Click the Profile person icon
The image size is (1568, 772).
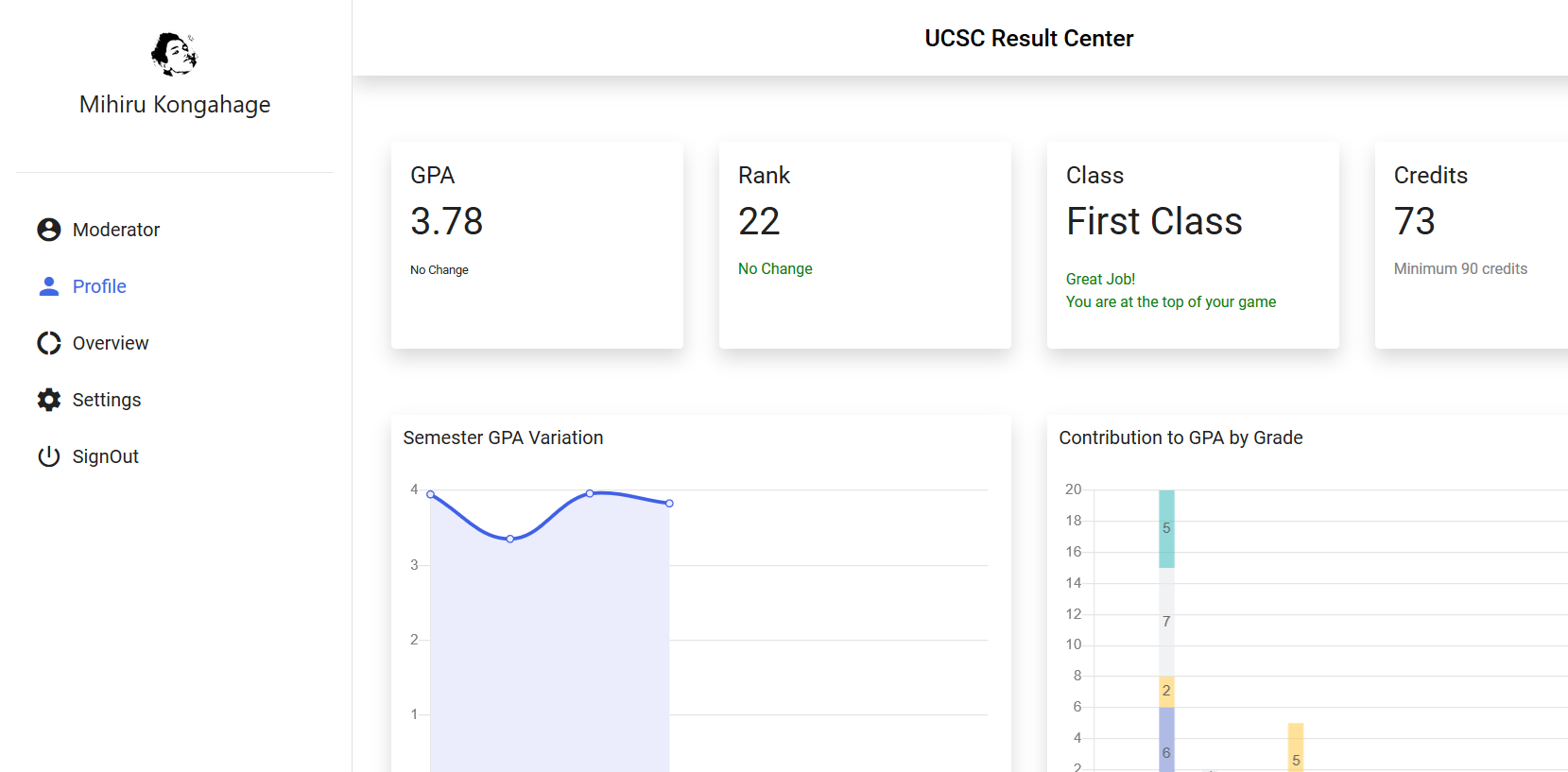49,286
